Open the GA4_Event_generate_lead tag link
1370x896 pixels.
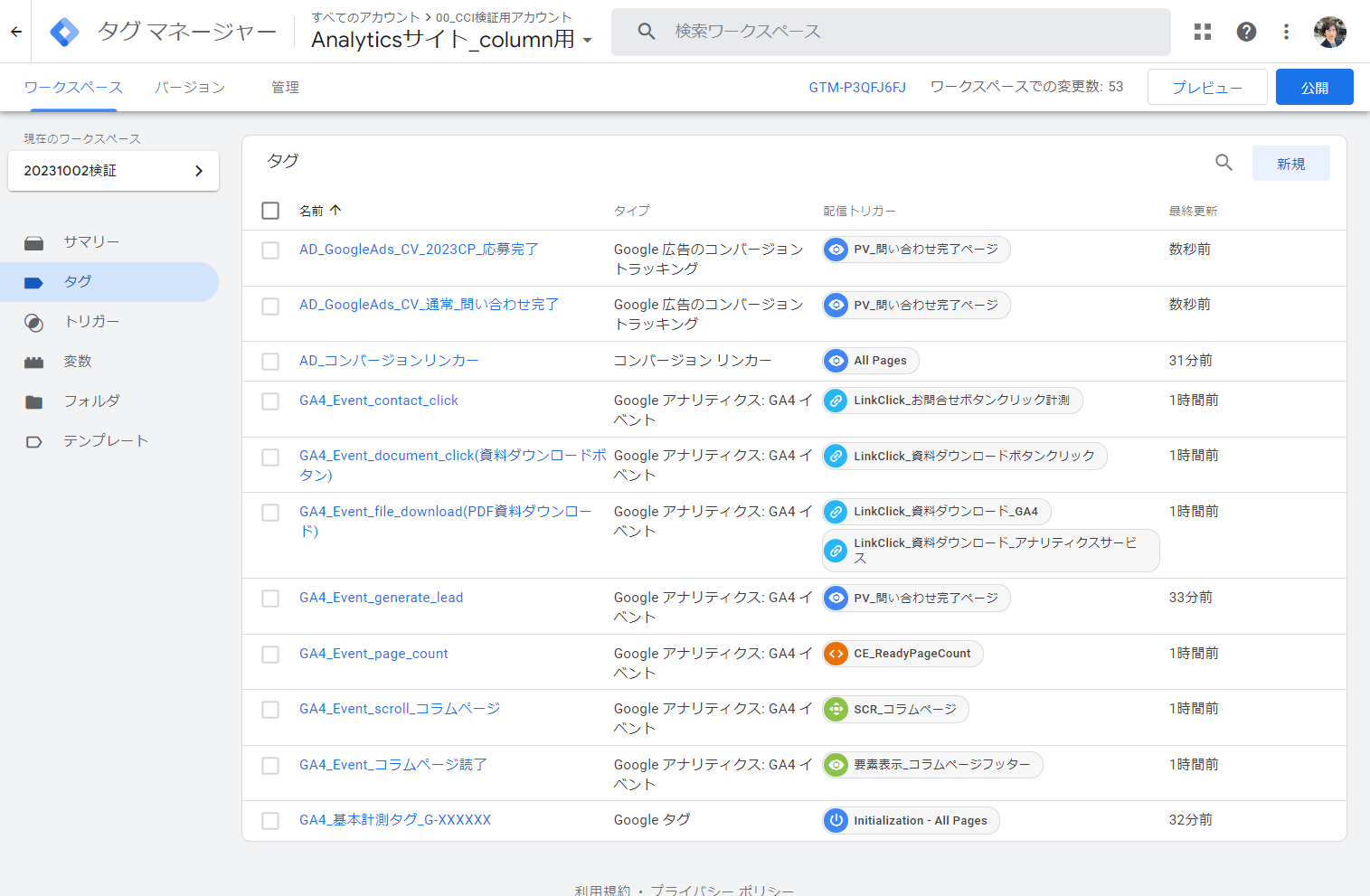[381, 598]
